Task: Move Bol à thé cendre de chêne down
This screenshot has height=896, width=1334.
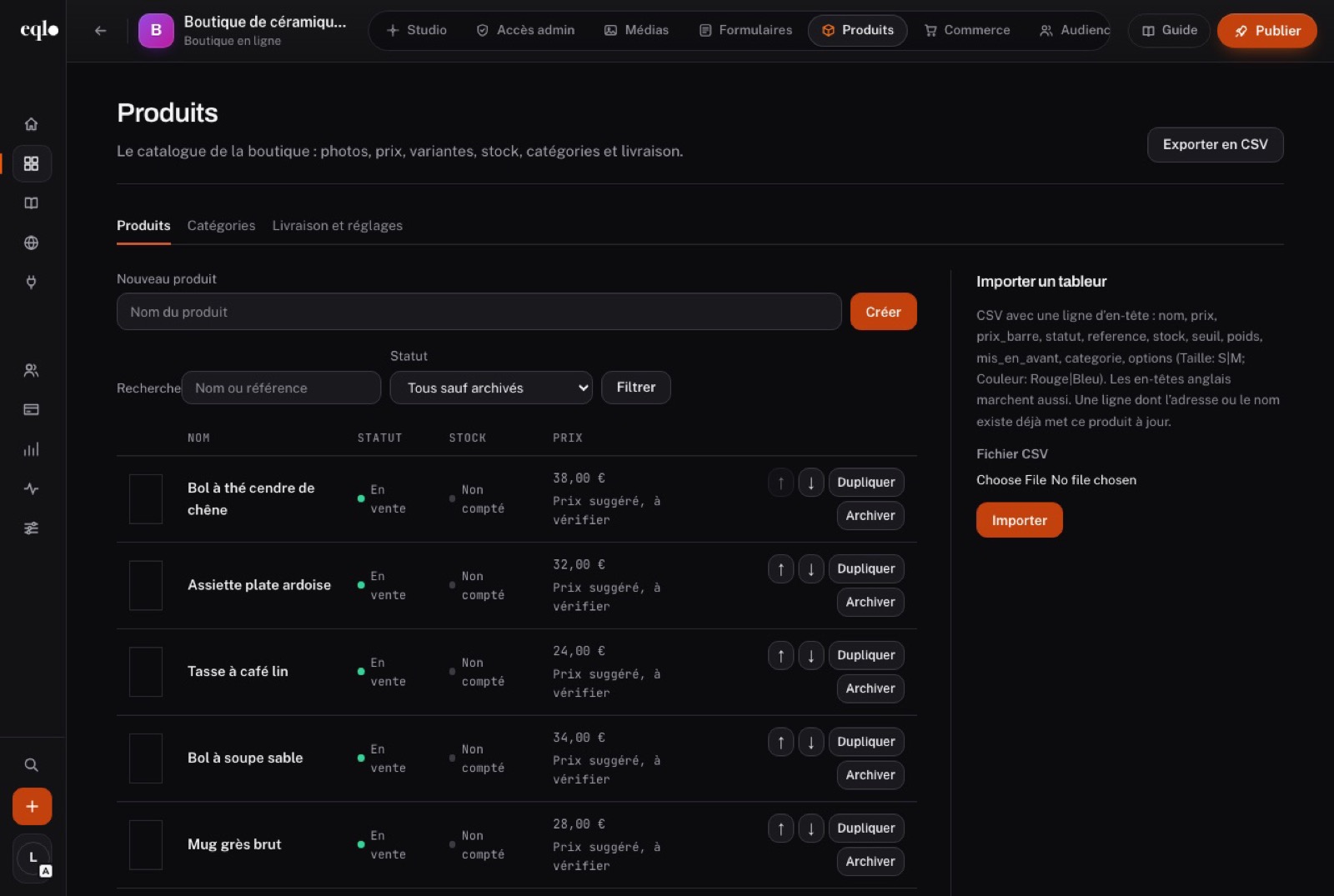Action: [x=810, y=483]
